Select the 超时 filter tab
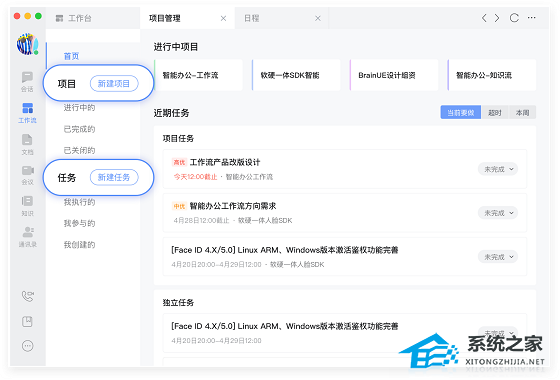 click(x=495, y=112)
